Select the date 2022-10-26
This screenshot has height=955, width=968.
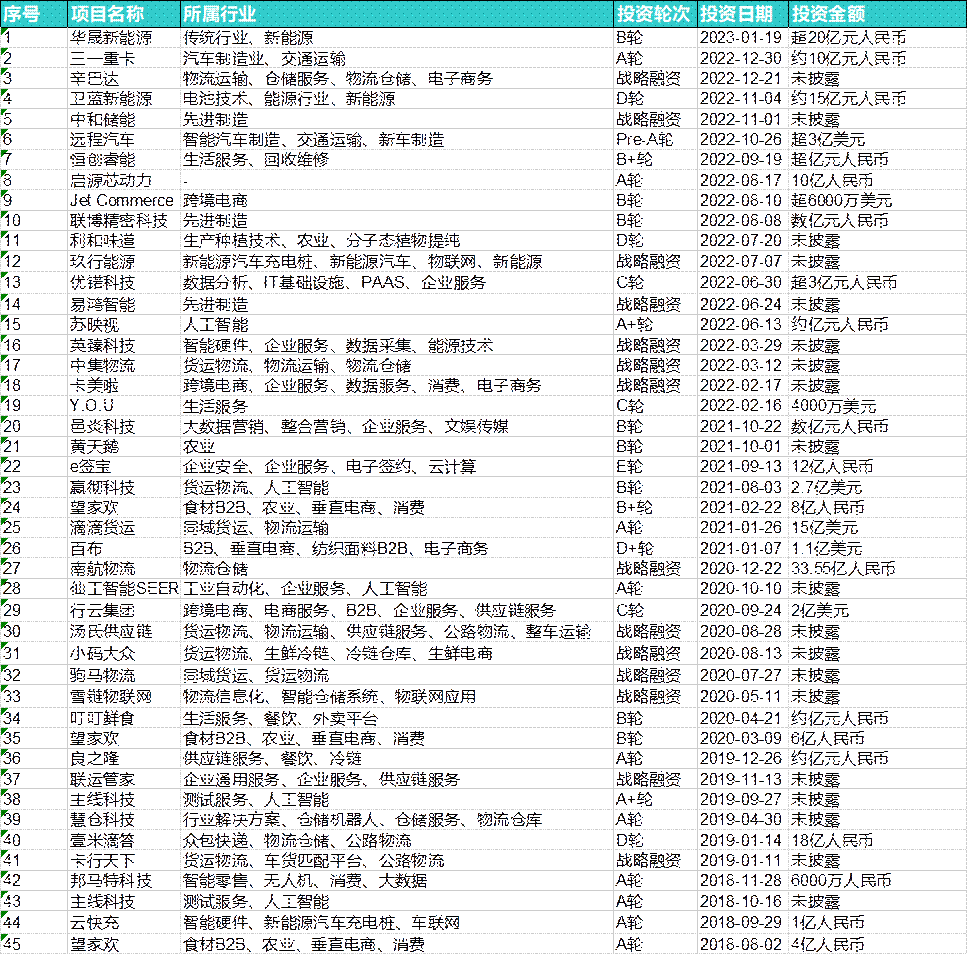point(741,140)
